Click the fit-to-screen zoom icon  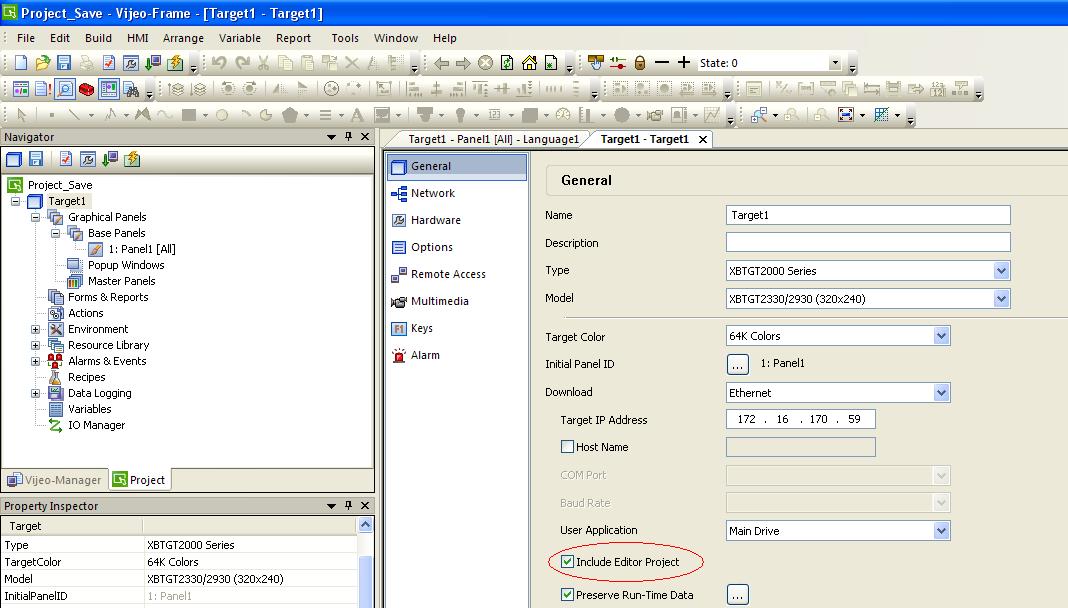tap(845, 115)
